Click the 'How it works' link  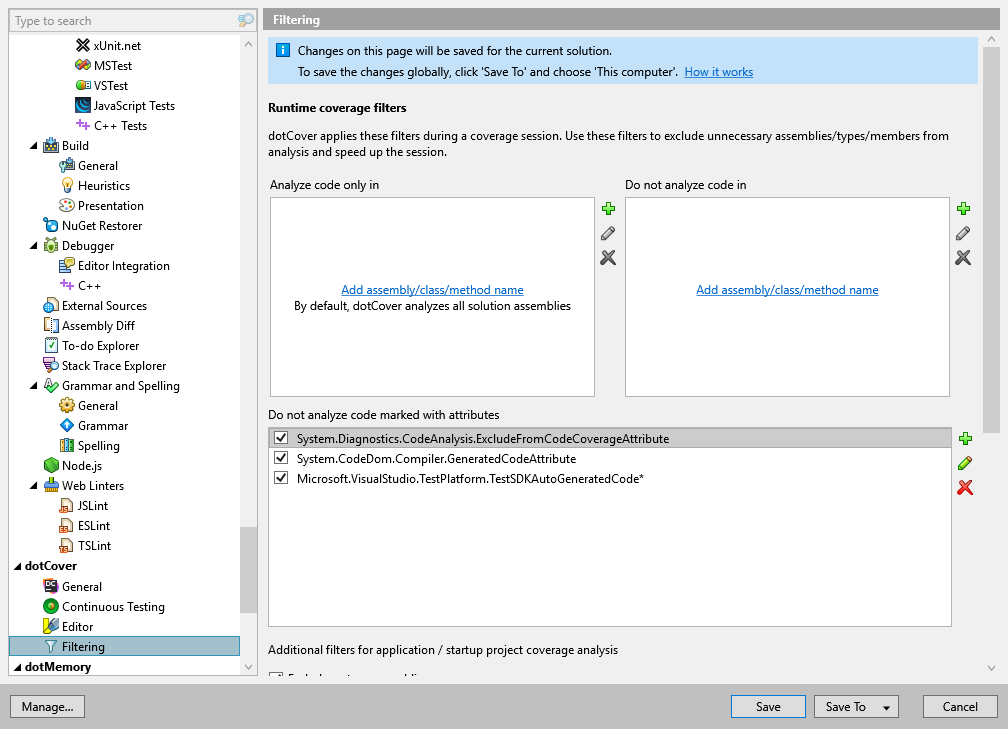tap(718, 72)
